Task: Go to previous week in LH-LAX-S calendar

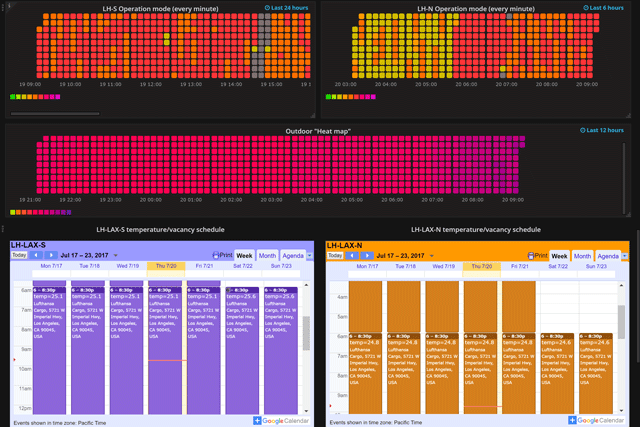Action: click(x=36, y=255)
